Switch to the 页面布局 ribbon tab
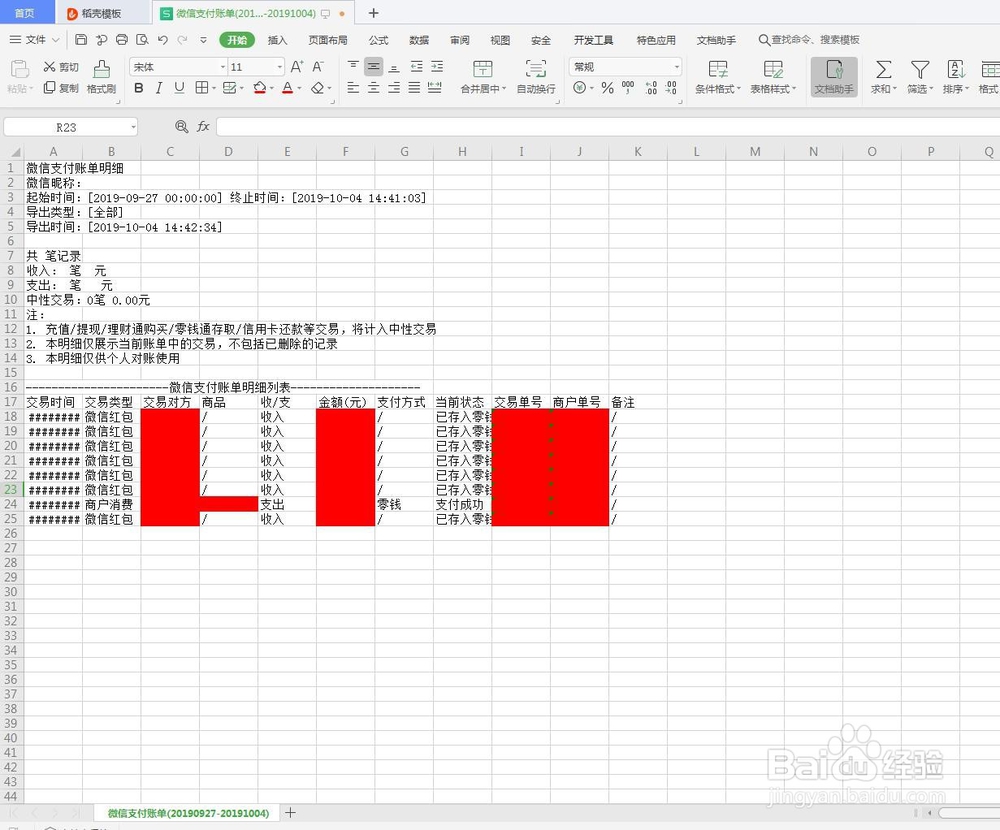This screenshot has height=830, width=1000. coord(328,40)
